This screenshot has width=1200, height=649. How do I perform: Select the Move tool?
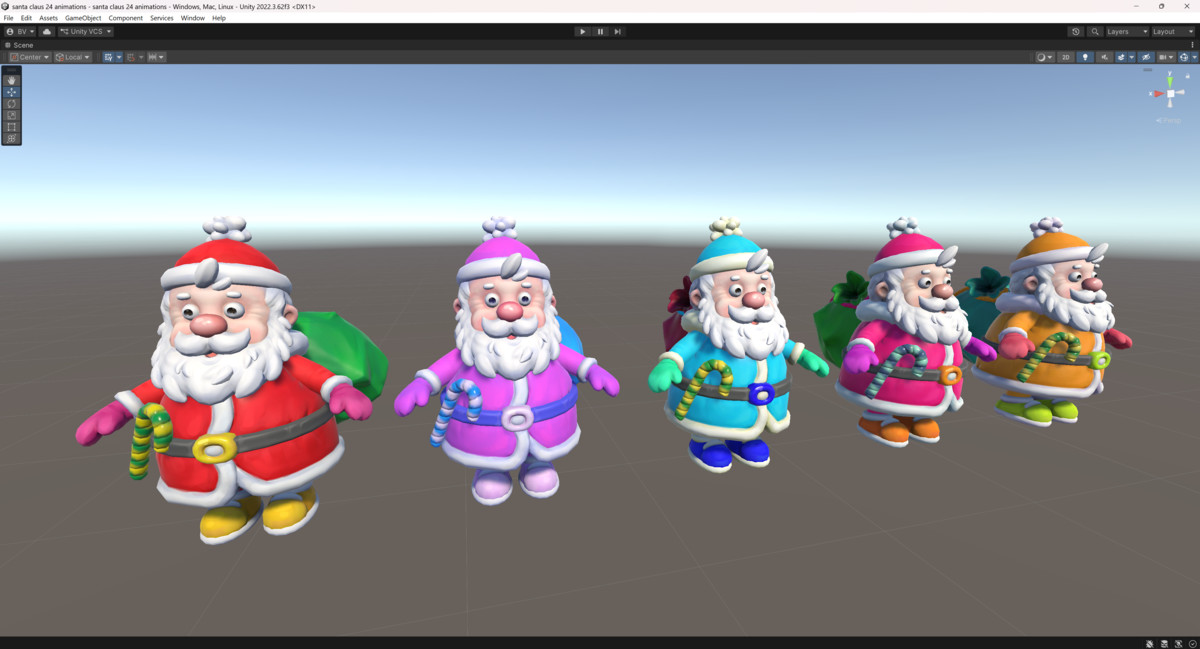11,92
